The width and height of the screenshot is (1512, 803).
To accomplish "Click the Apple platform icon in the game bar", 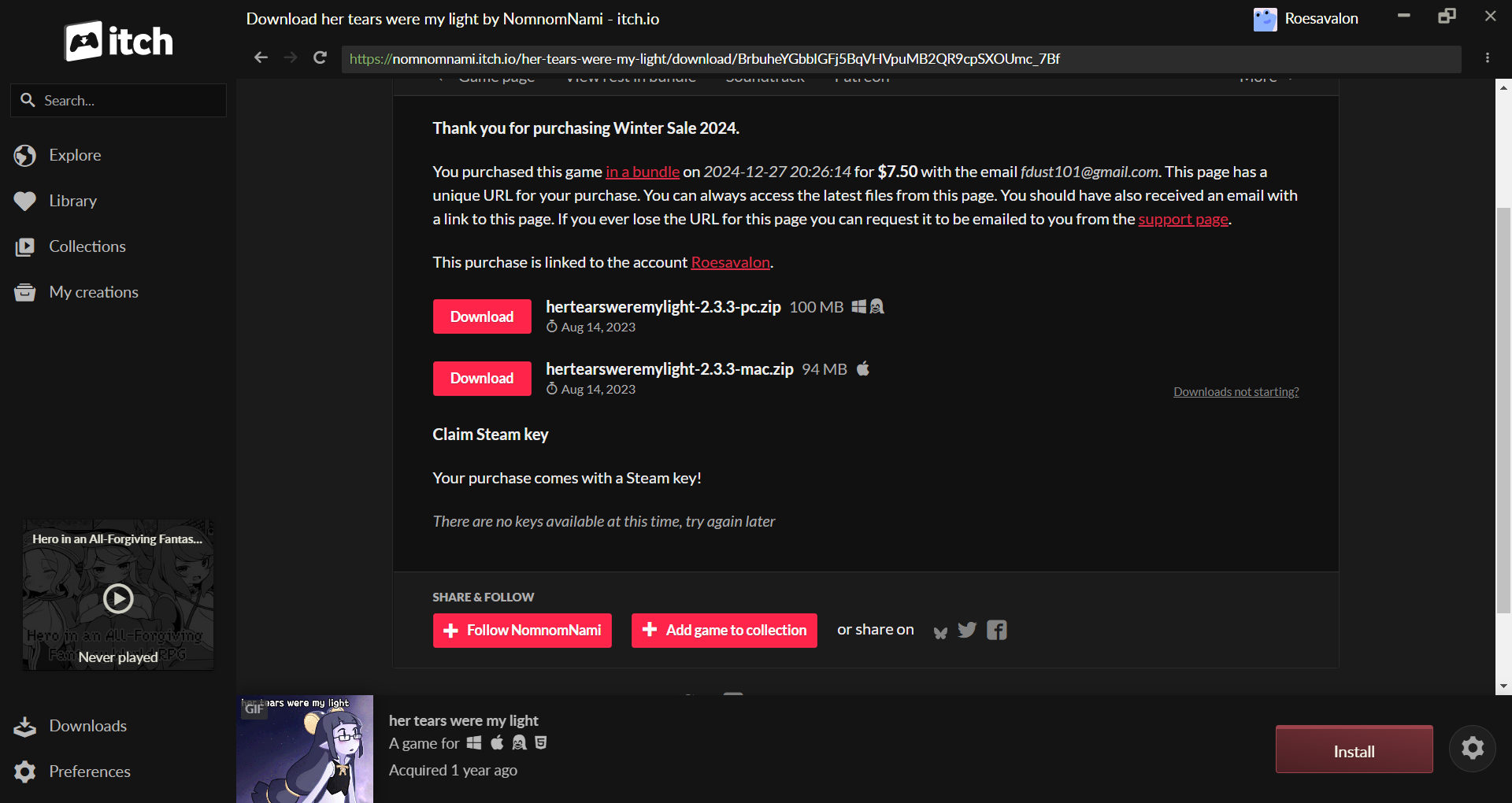I will point(497,742).
